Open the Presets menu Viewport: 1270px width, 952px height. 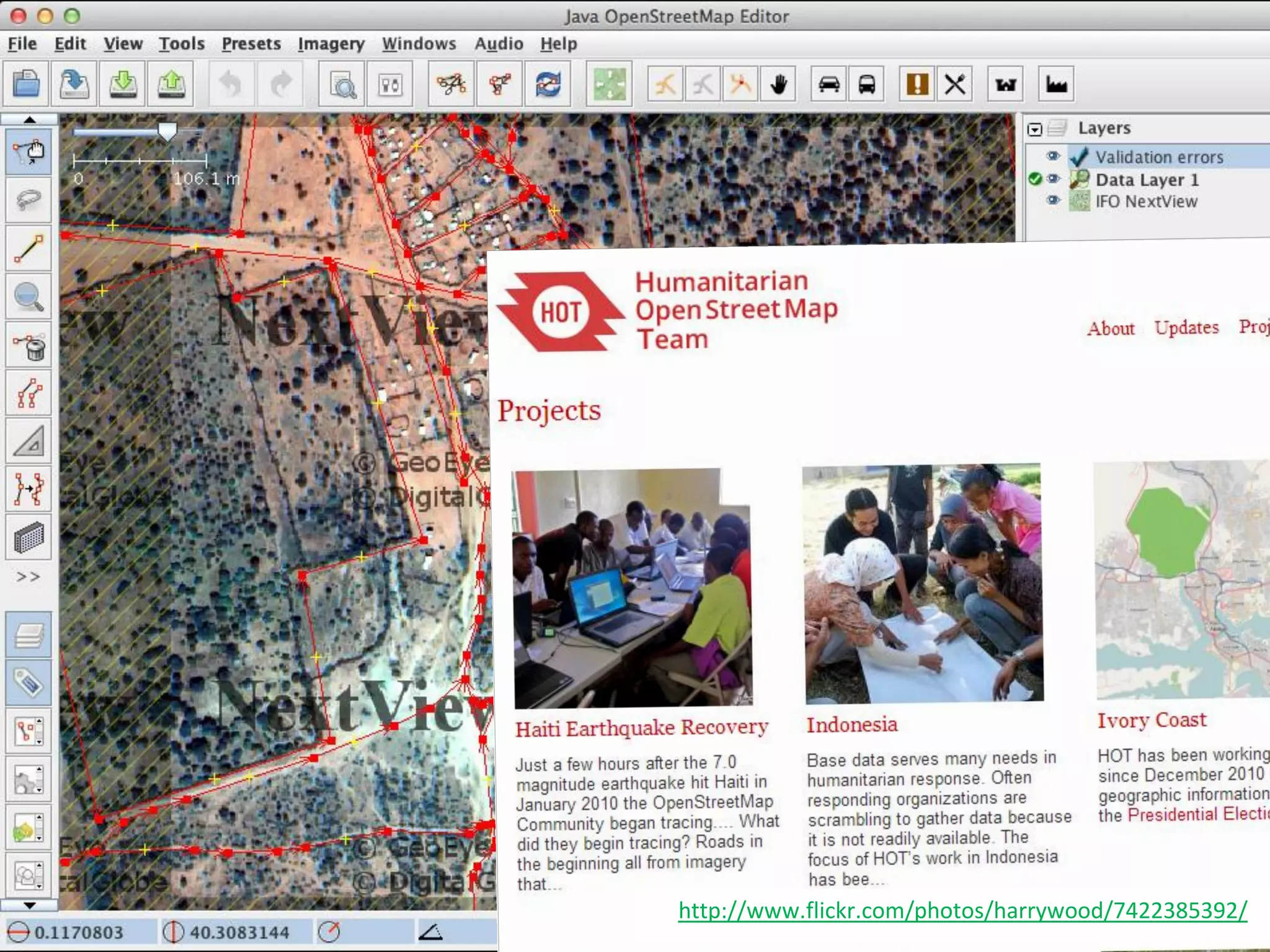pyautogui.click(x=251, y=44)
